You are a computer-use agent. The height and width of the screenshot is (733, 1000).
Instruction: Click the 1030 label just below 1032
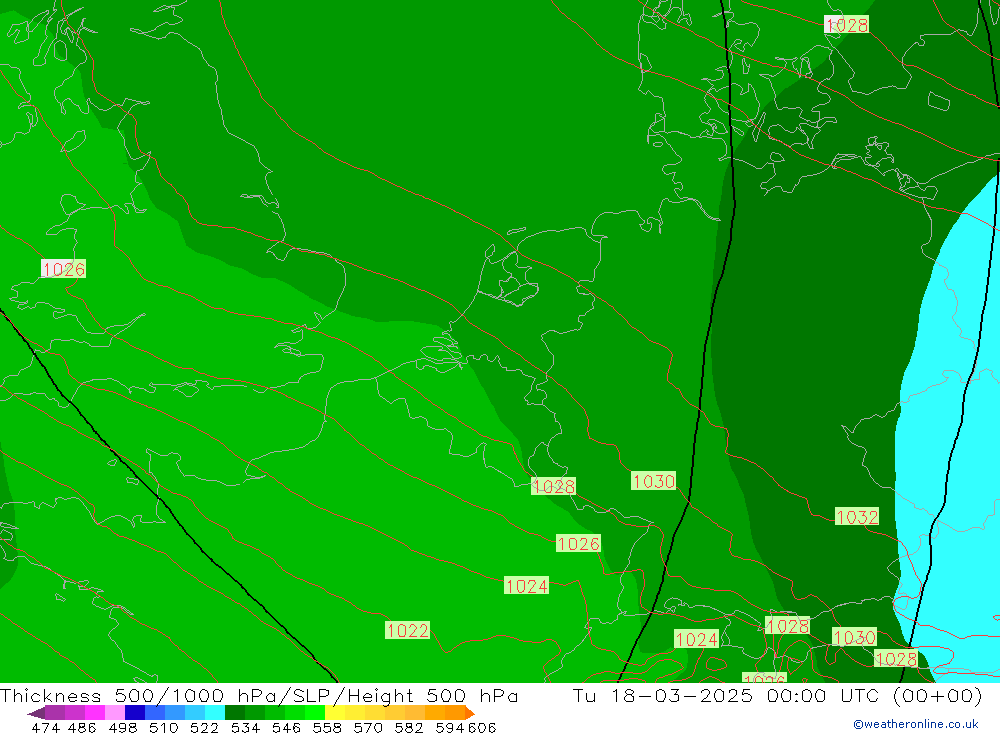(x=854, y=637)
